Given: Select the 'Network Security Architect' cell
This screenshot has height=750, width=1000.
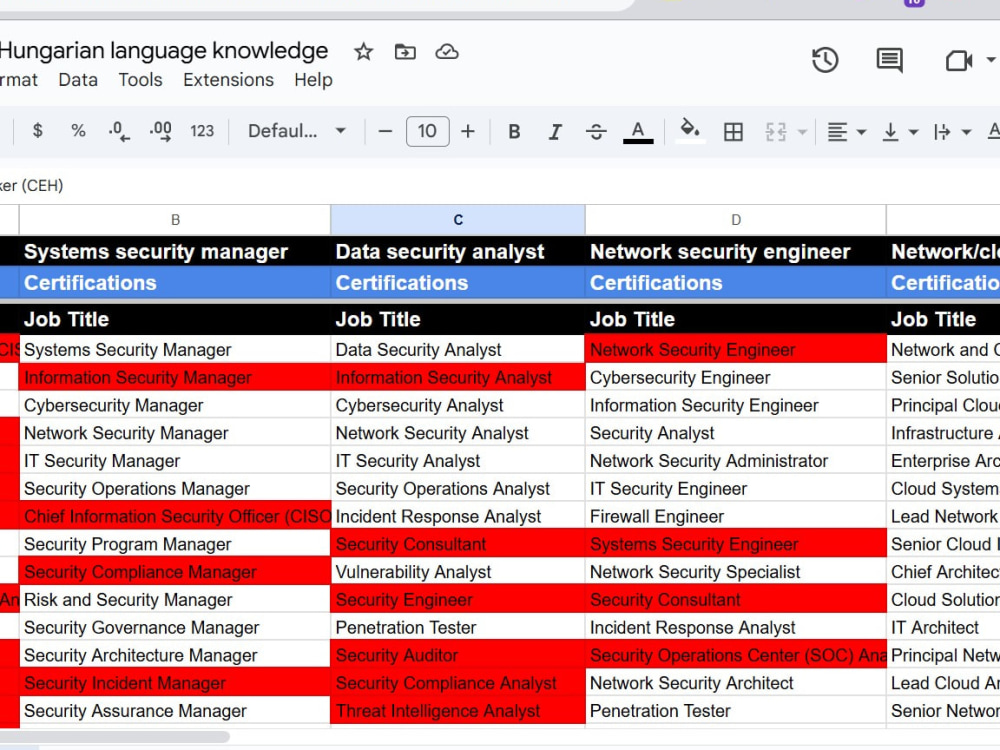Looking at the screenshot, I should tap(736, 682).
